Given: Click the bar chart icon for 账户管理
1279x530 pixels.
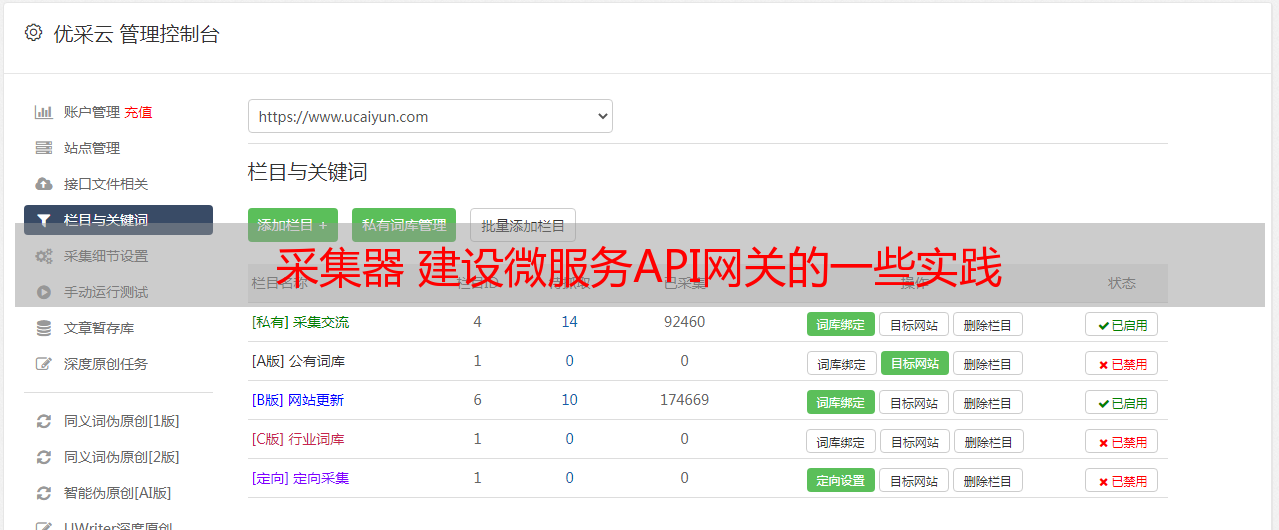Looking at the screenshot, I should [44, 112].
